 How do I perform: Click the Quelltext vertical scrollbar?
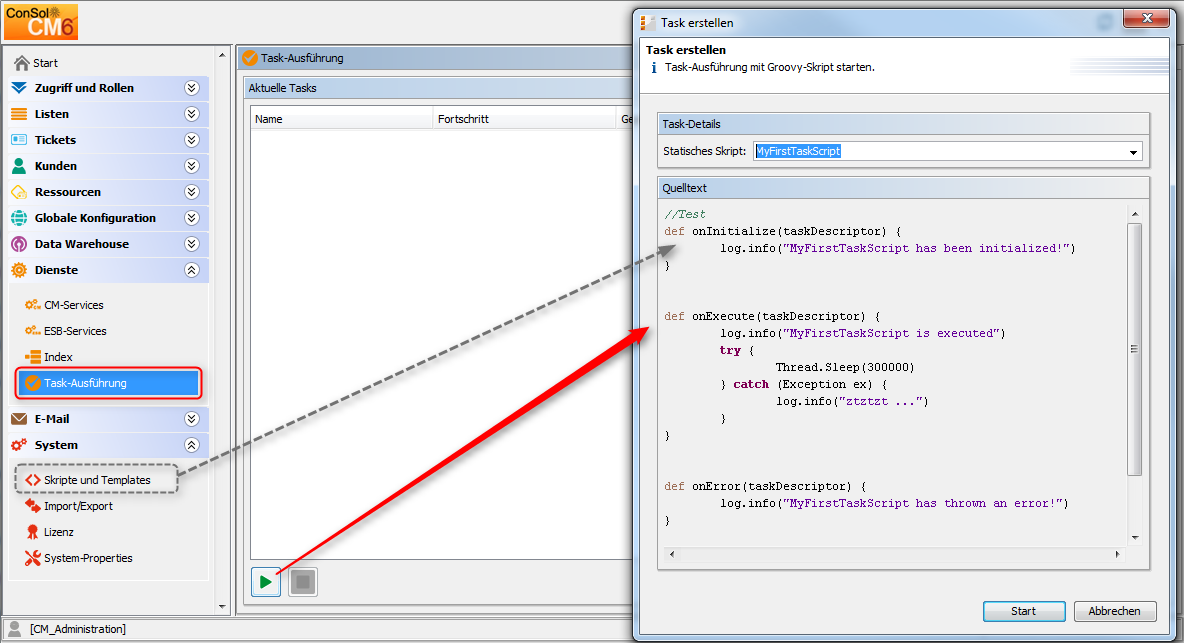coord(1134,350)
